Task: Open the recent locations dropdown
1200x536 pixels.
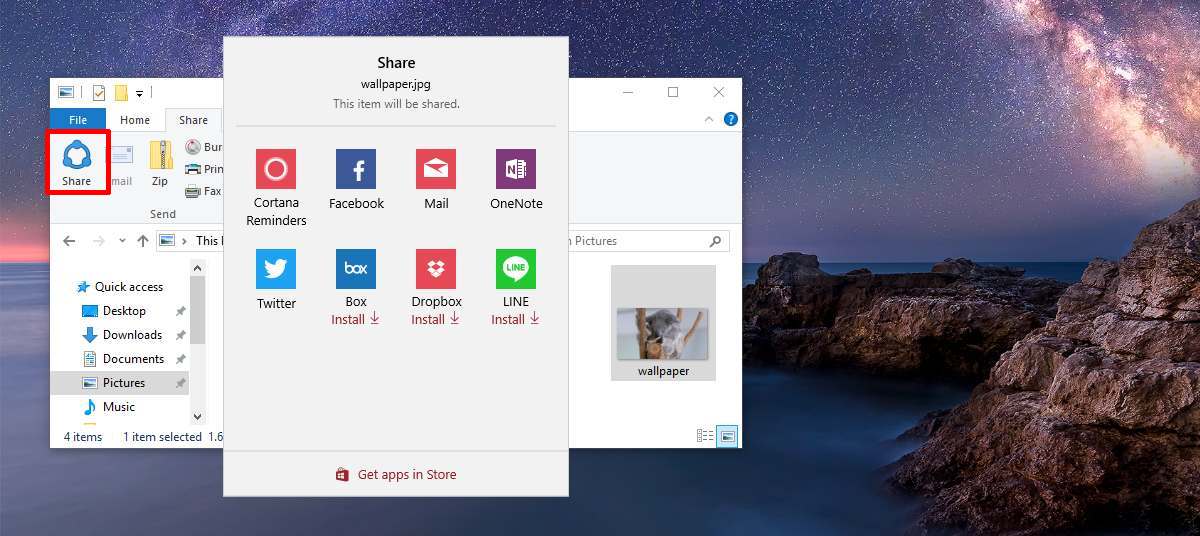Action: pos(122,241)
